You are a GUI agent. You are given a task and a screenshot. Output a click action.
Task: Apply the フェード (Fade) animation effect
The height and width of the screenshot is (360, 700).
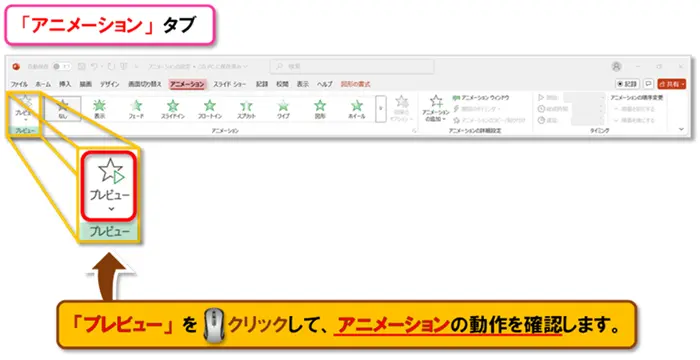(x=136, y=109)
